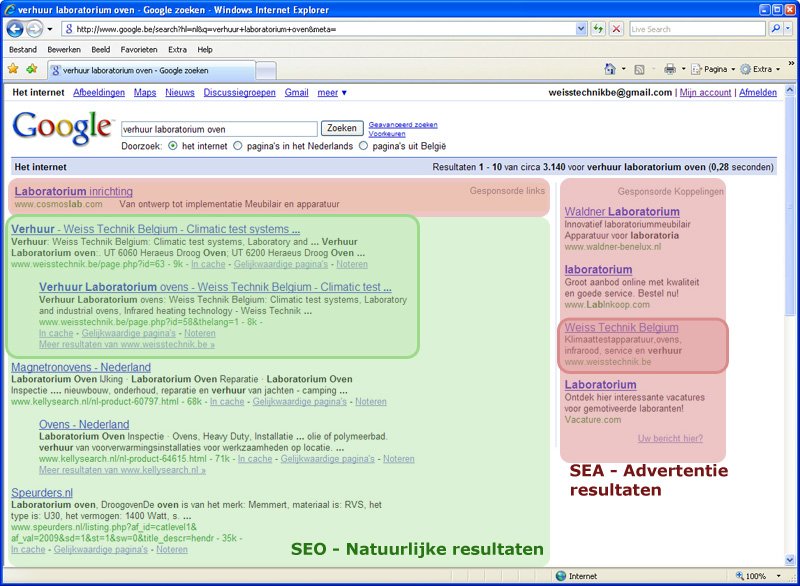Open the Help menu

(205, 49)
